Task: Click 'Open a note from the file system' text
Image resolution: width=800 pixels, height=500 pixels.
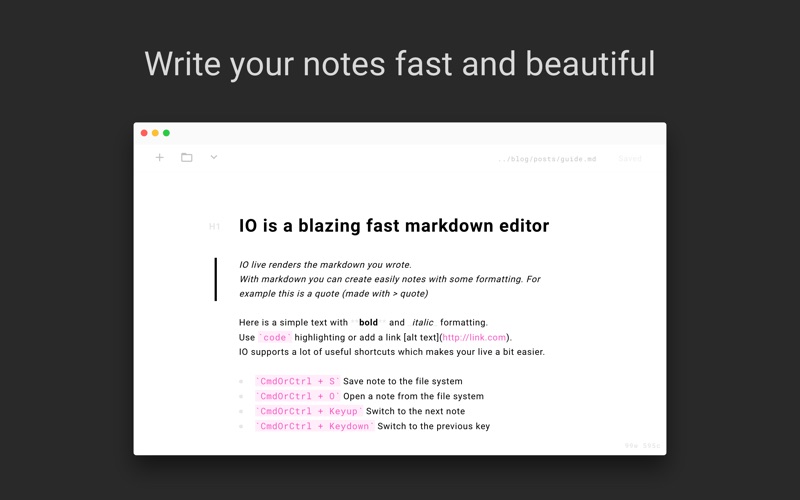Action: pos(413,396)
